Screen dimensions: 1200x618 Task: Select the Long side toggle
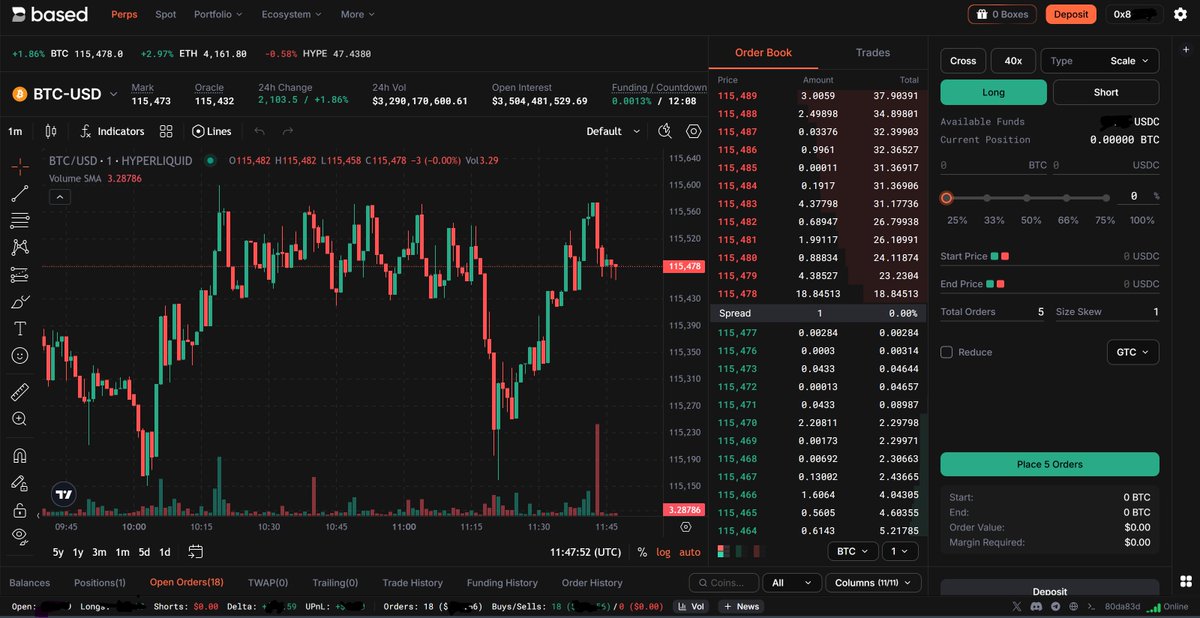pyautogui.click(x=994, y=92)
